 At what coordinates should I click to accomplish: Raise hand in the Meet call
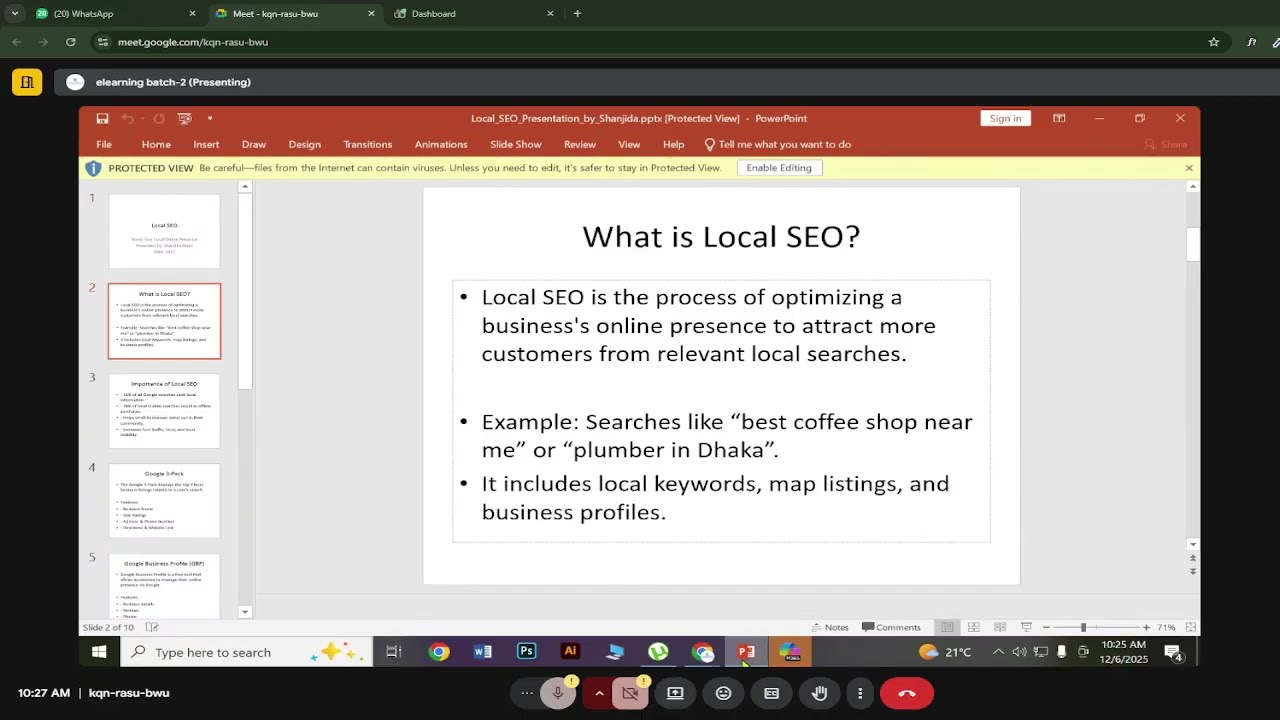(819, 693)
